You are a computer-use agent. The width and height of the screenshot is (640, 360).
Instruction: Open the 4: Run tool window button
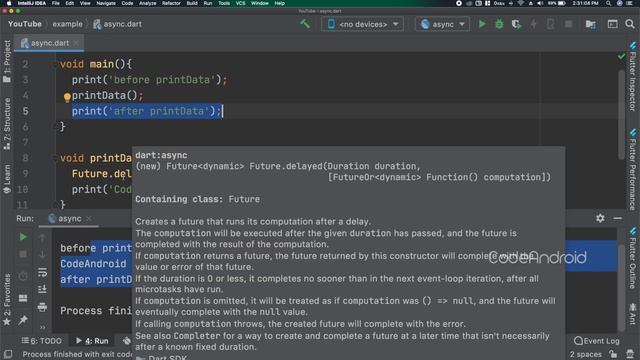click(x=92, y=341)
